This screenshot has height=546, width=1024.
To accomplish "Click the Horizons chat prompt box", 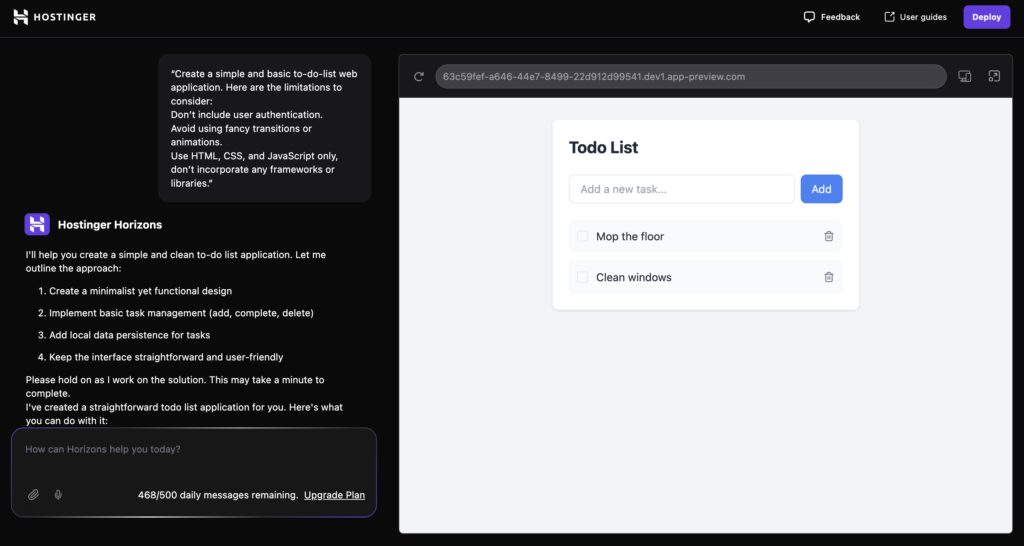I will pyautogui.click(x=193, y=450).
